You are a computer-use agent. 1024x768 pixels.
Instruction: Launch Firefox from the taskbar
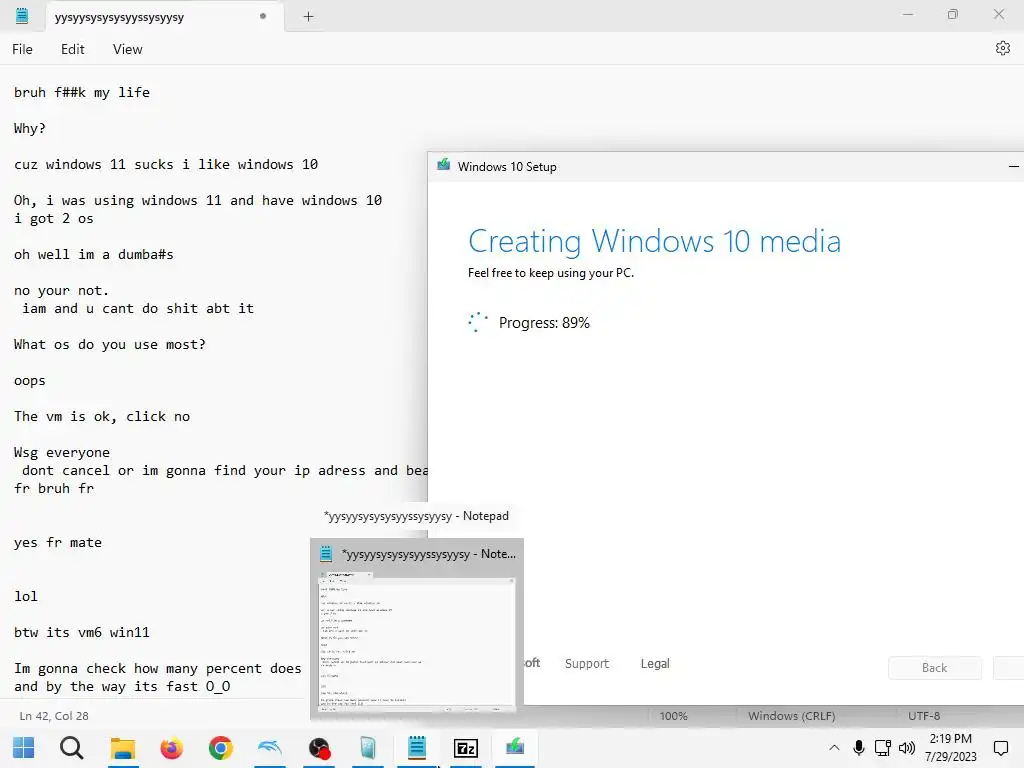click(172, 748)
